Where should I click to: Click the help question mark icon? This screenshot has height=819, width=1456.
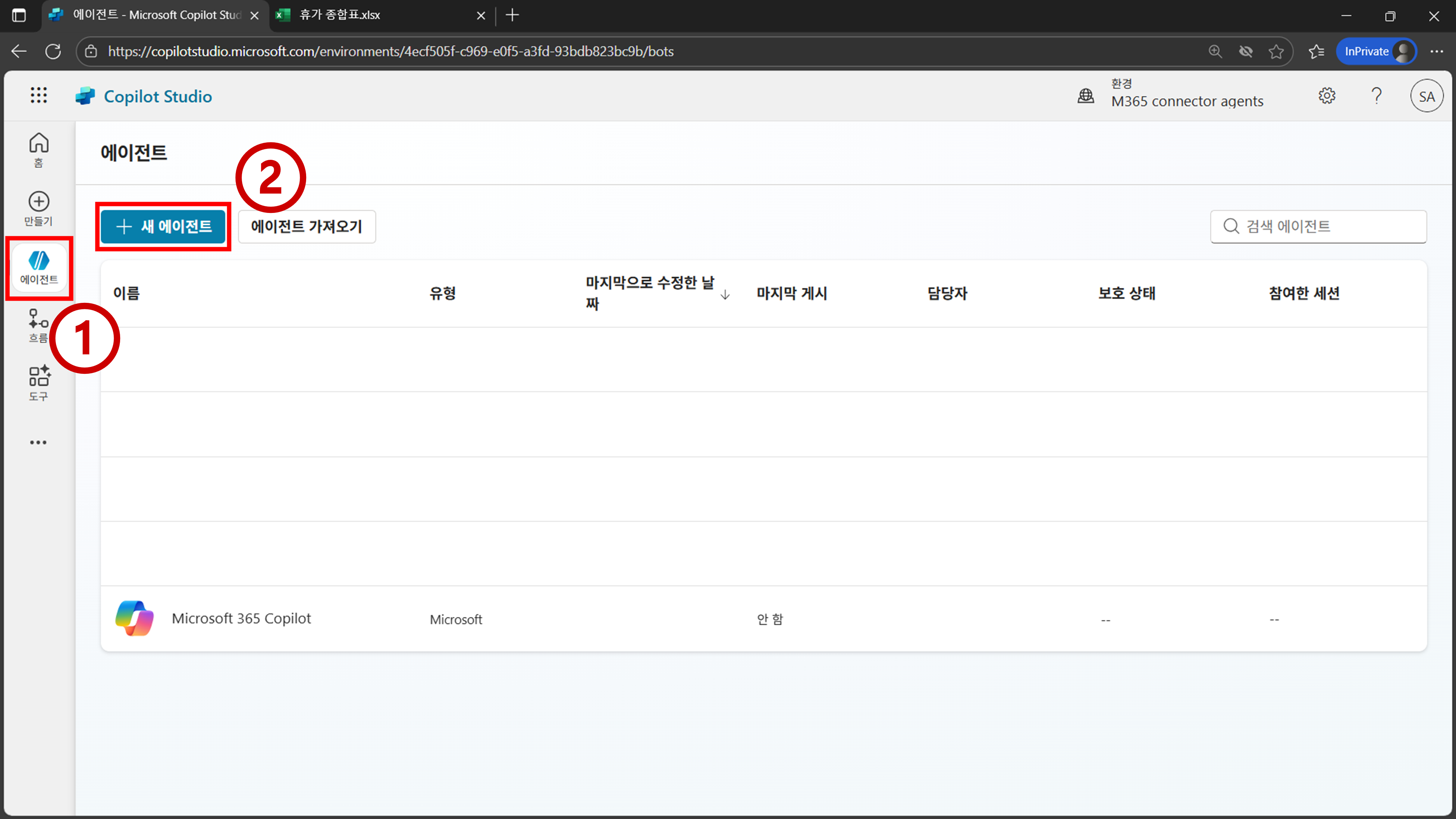(1376, 95)
